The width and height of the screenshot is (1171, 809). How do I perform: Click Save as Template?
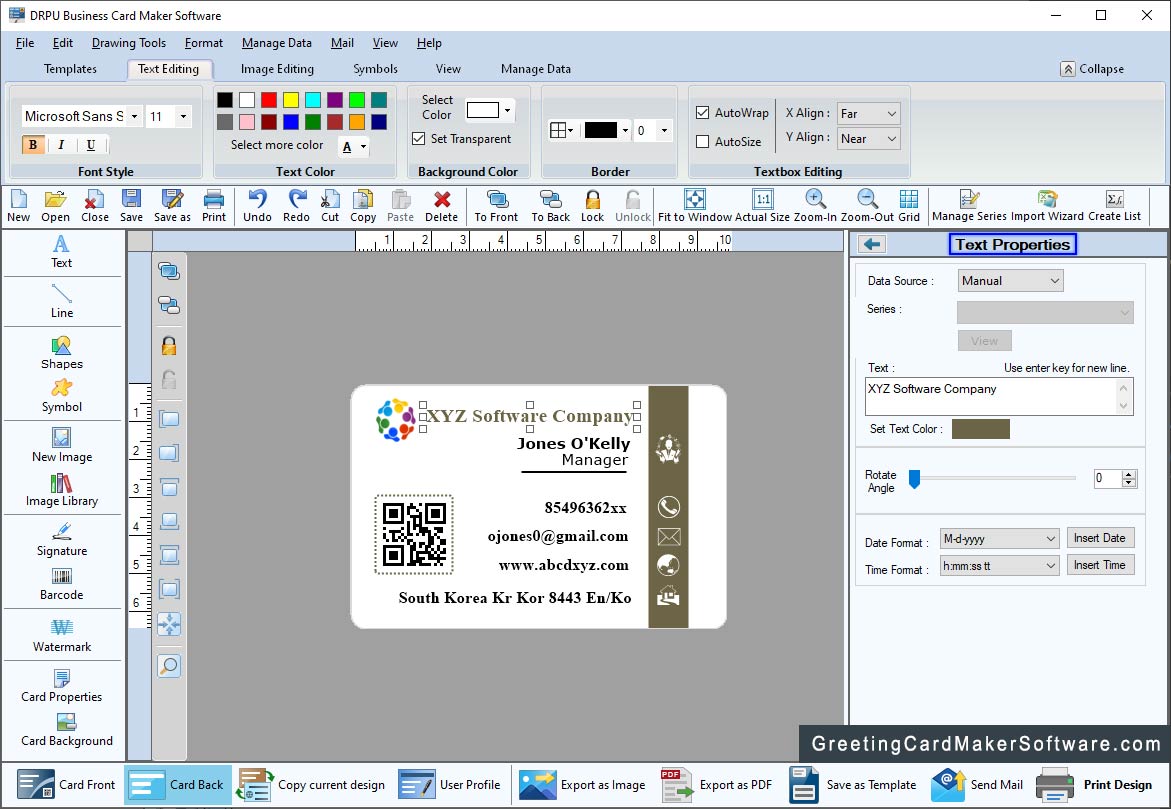tap(853, 784)
